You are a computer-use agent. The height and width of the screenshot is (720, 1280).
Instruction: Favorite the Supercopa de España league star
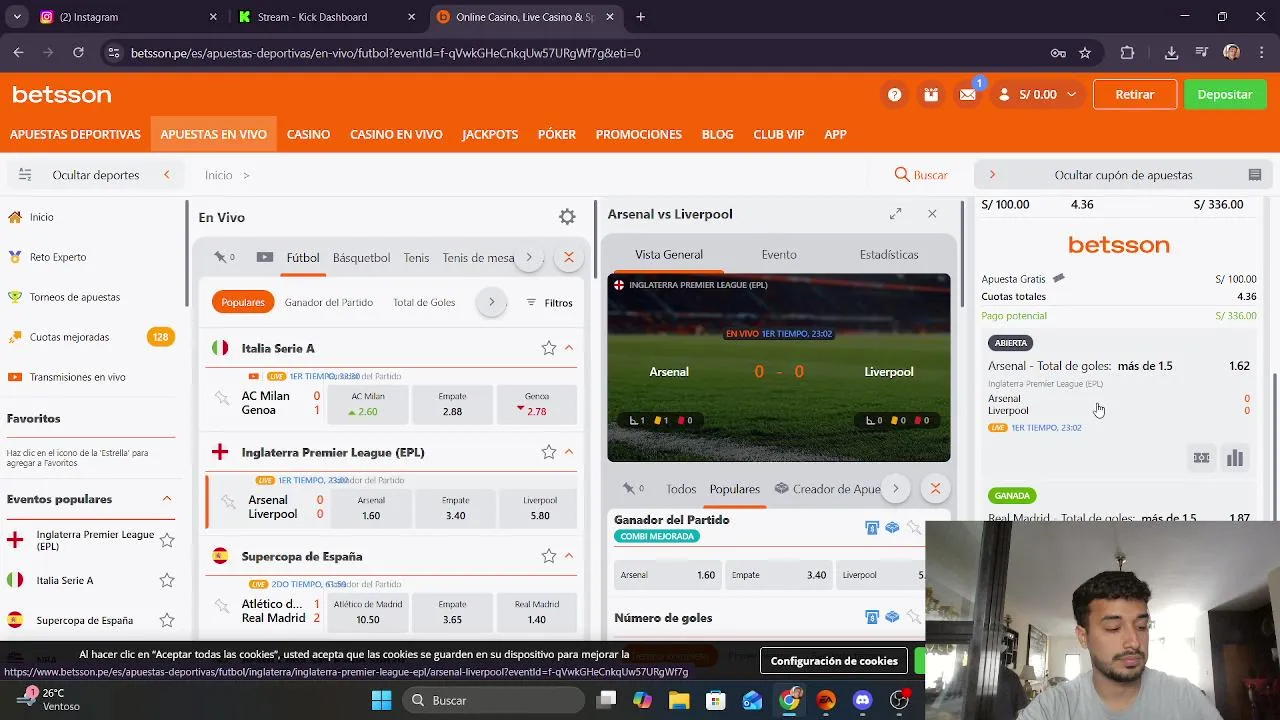point(548,556)
